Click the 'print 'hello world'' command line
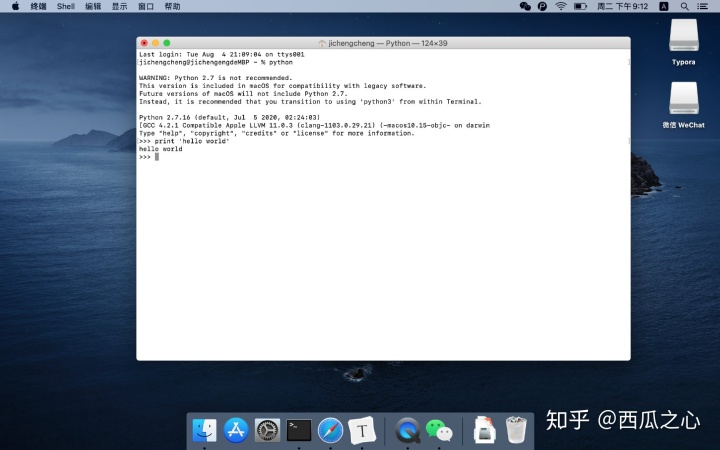 [184, 141]
